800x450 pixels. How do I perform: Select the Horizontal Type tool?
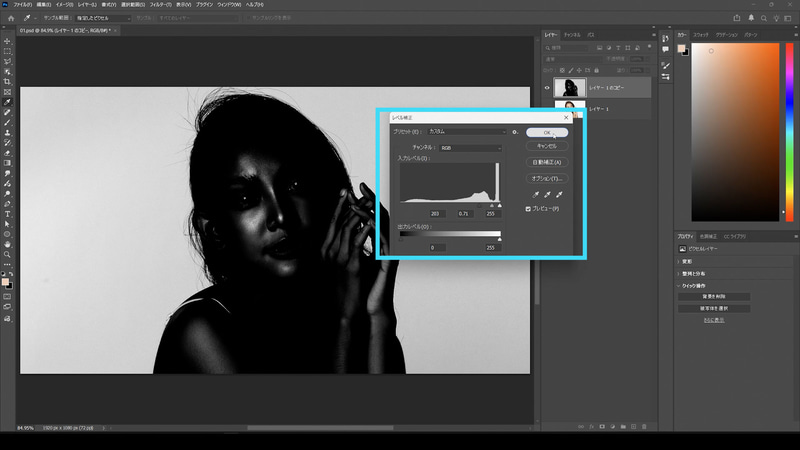(x=7, y=214)
